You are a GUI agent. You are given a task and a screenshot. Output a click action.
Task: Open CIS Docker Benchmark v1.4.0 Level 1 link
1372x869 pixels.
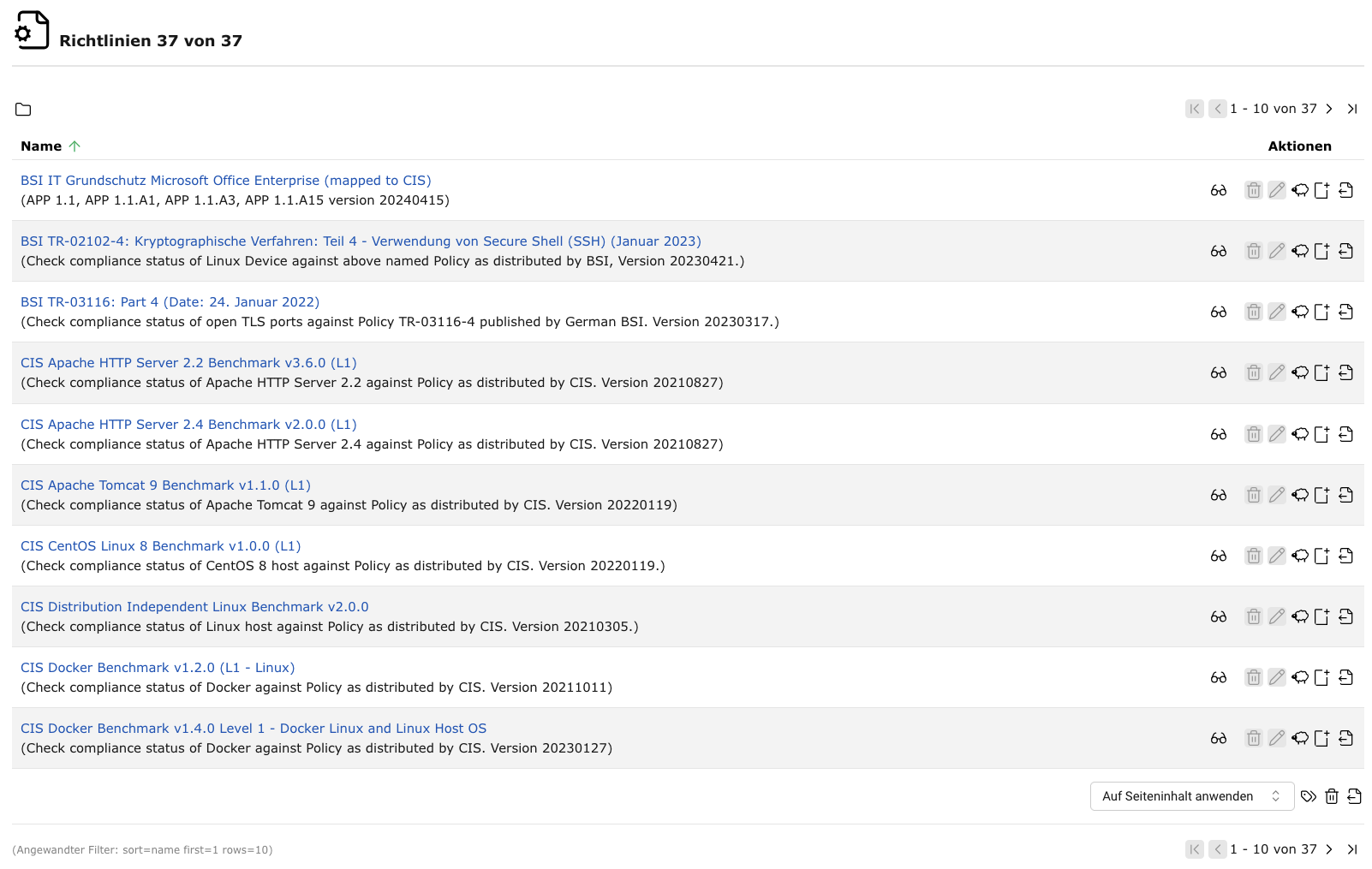(254, 729)
